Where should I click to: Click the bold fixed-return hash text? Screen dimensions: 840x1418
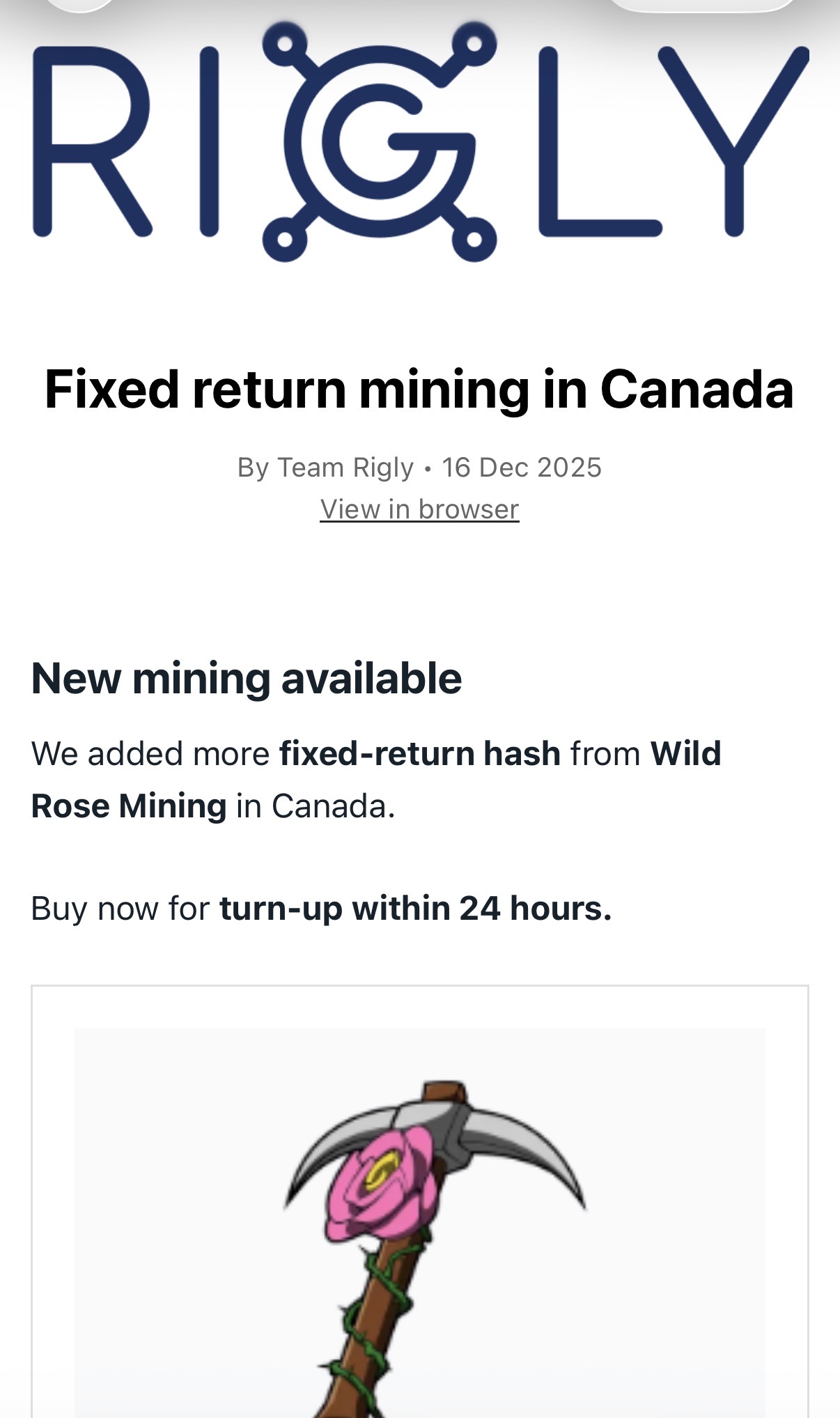point(420,754)
